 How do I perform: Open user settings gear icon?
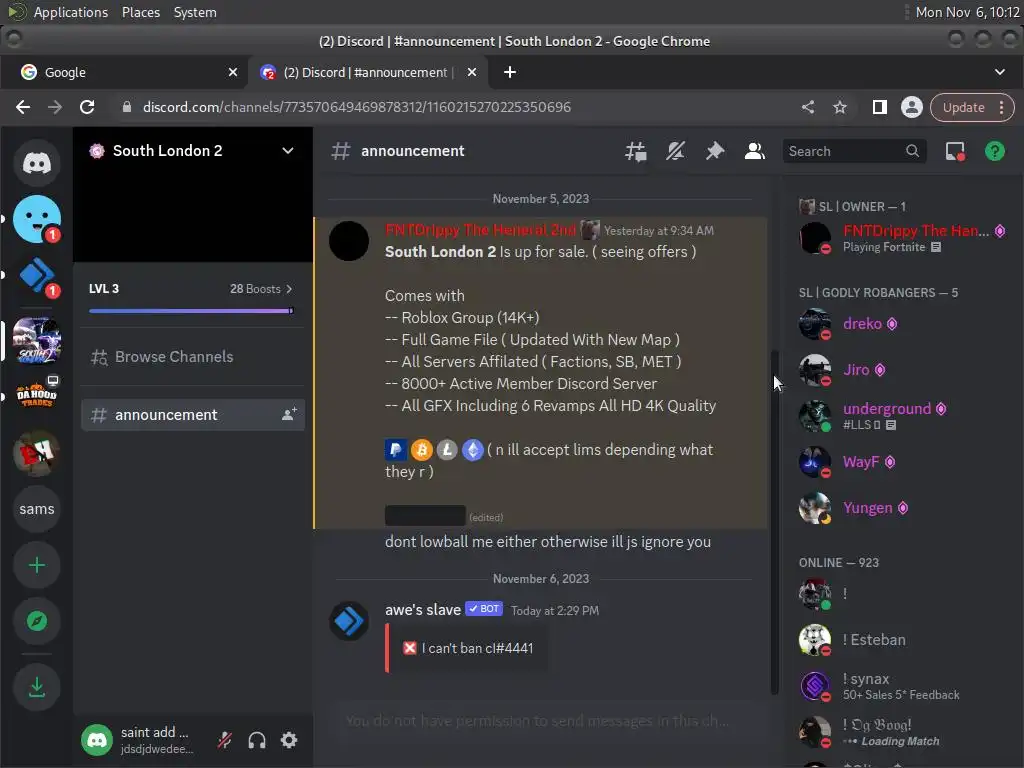289,740
